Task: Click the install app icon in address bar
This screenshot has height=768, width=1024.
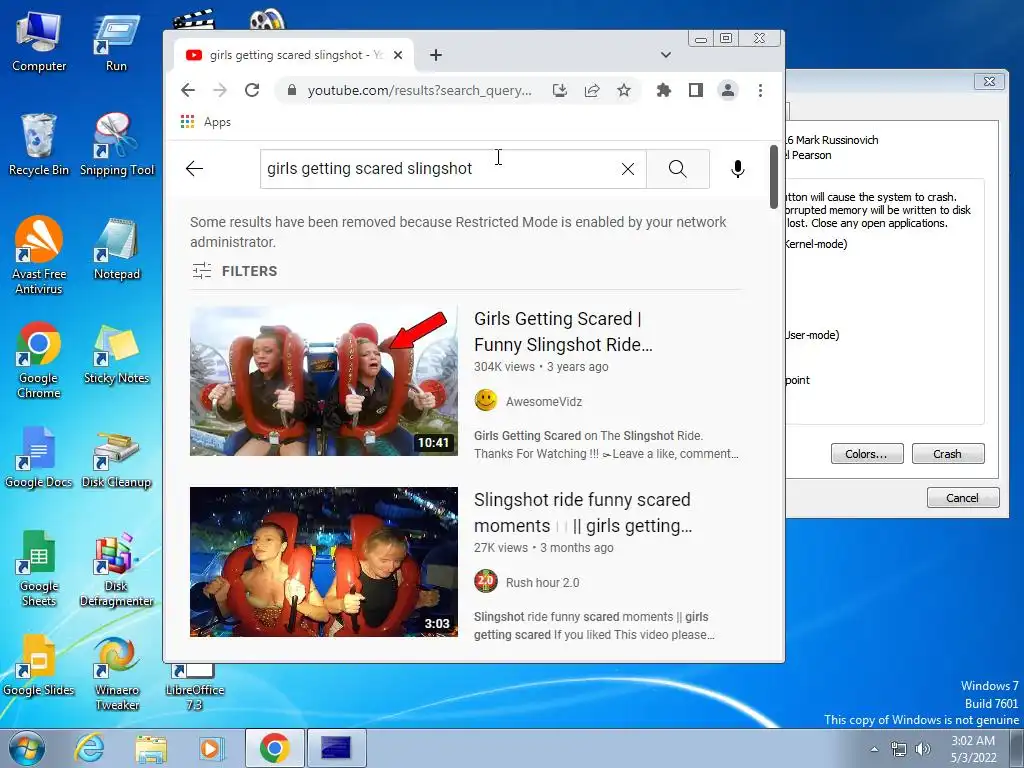Action: coord(560,90)
